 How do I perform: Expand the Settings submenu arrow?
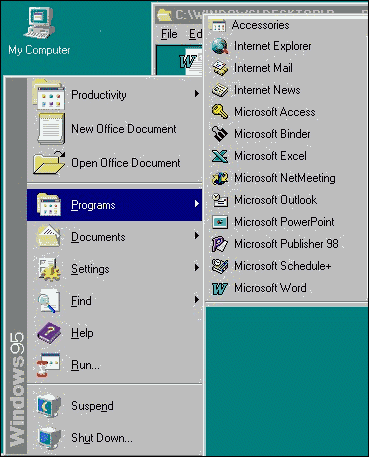(197, 268)
